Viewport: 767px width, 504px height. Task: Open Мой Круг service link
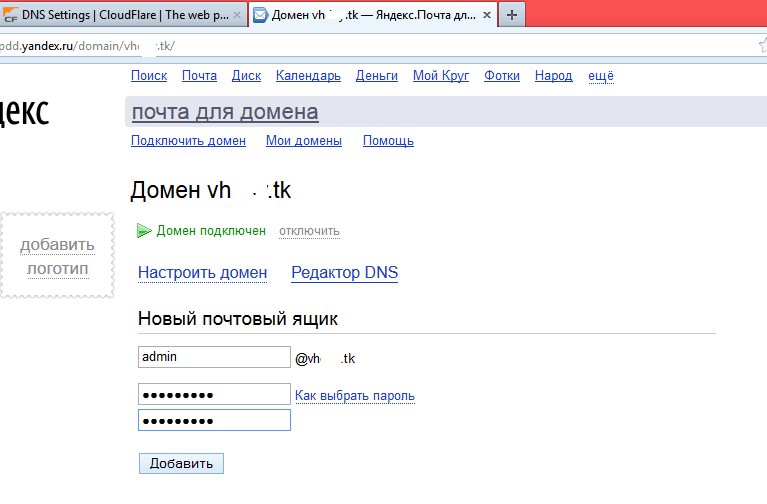440,76
